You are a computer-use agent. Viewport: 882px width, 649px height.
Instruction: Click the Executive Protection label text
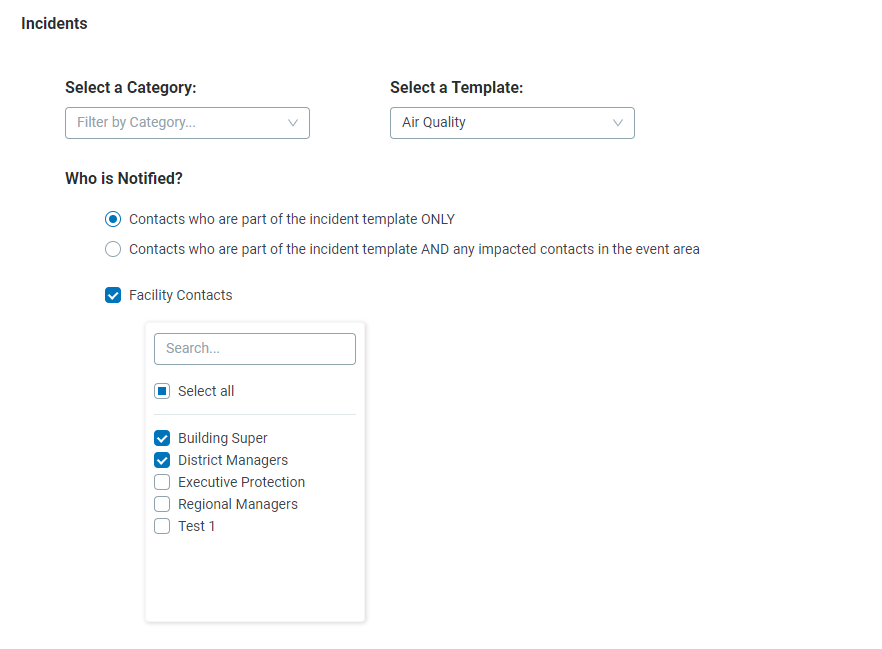point(241,482)
